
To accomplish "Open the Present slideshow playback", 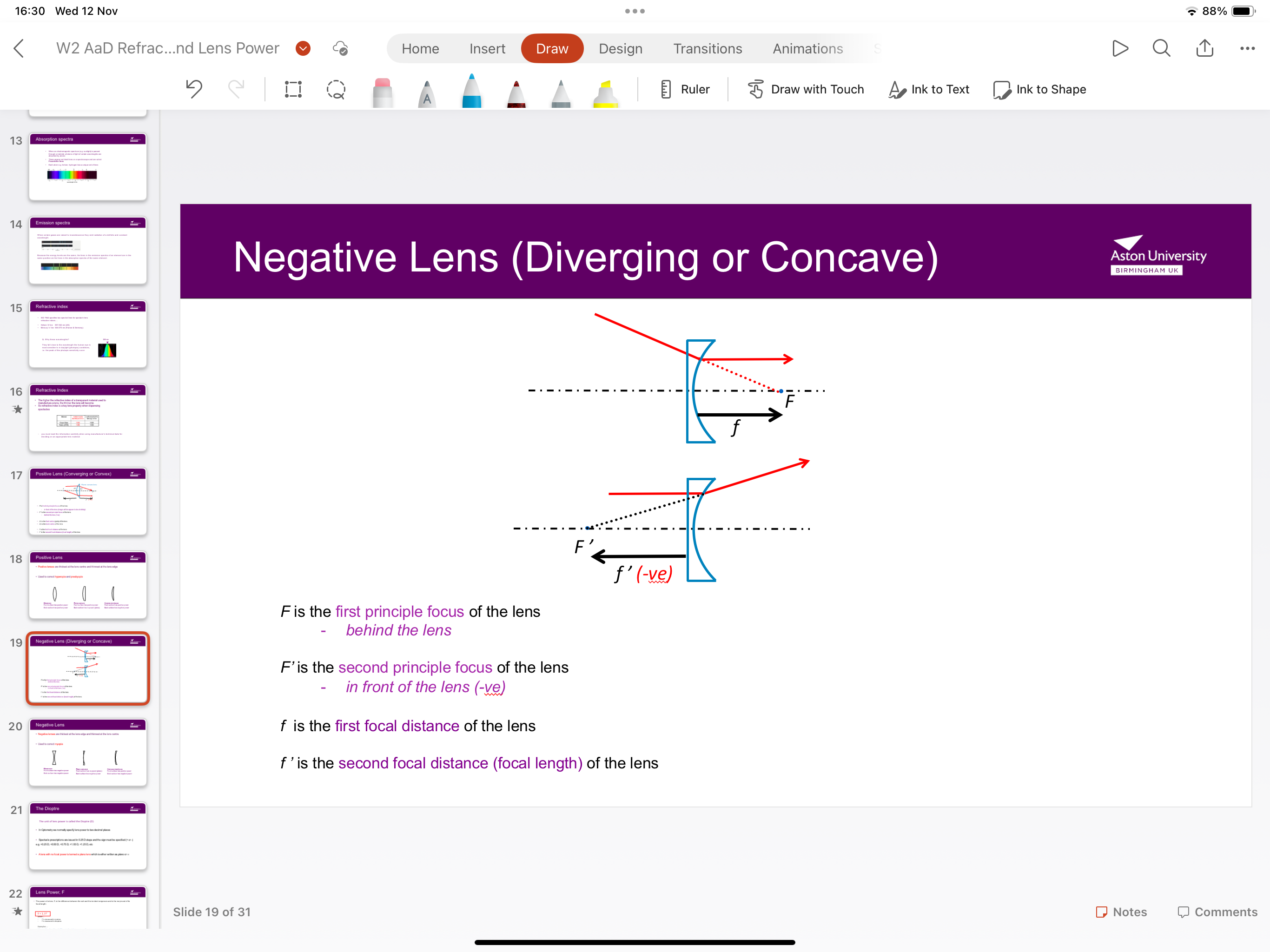I will coord(1120,48).
